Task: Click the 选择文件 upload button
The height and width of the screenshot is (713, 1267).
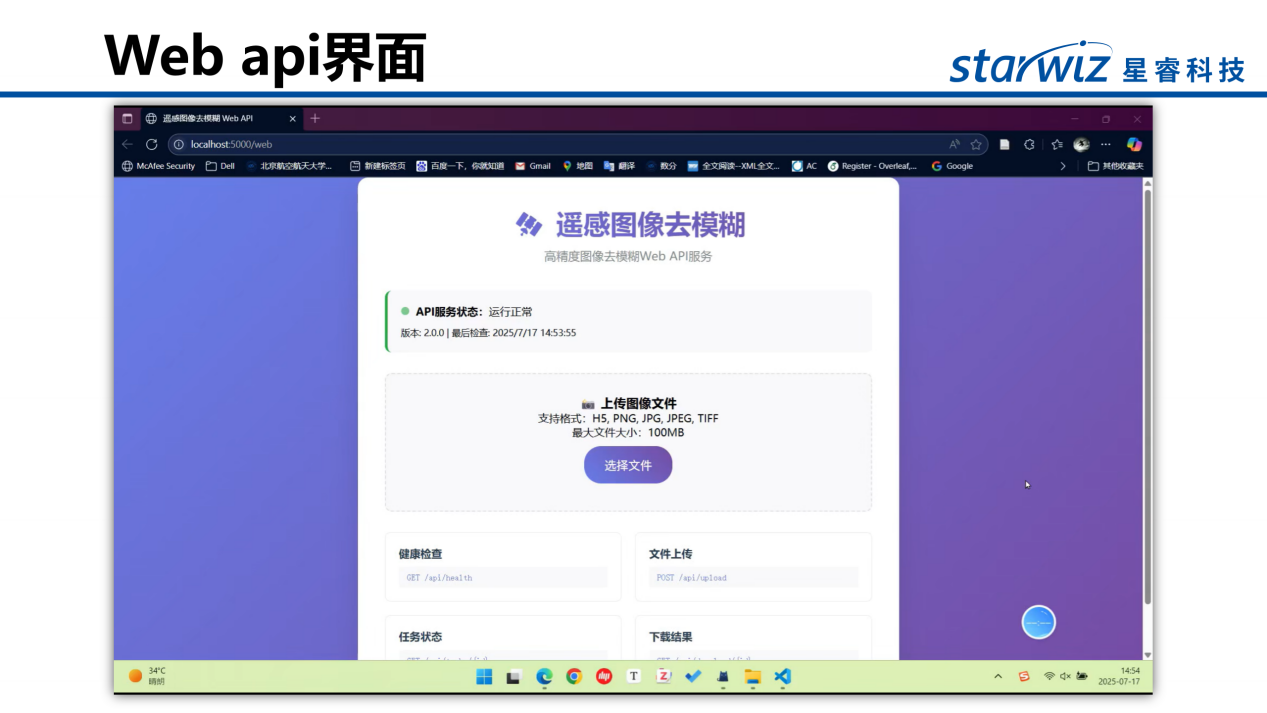Action: 628,465
